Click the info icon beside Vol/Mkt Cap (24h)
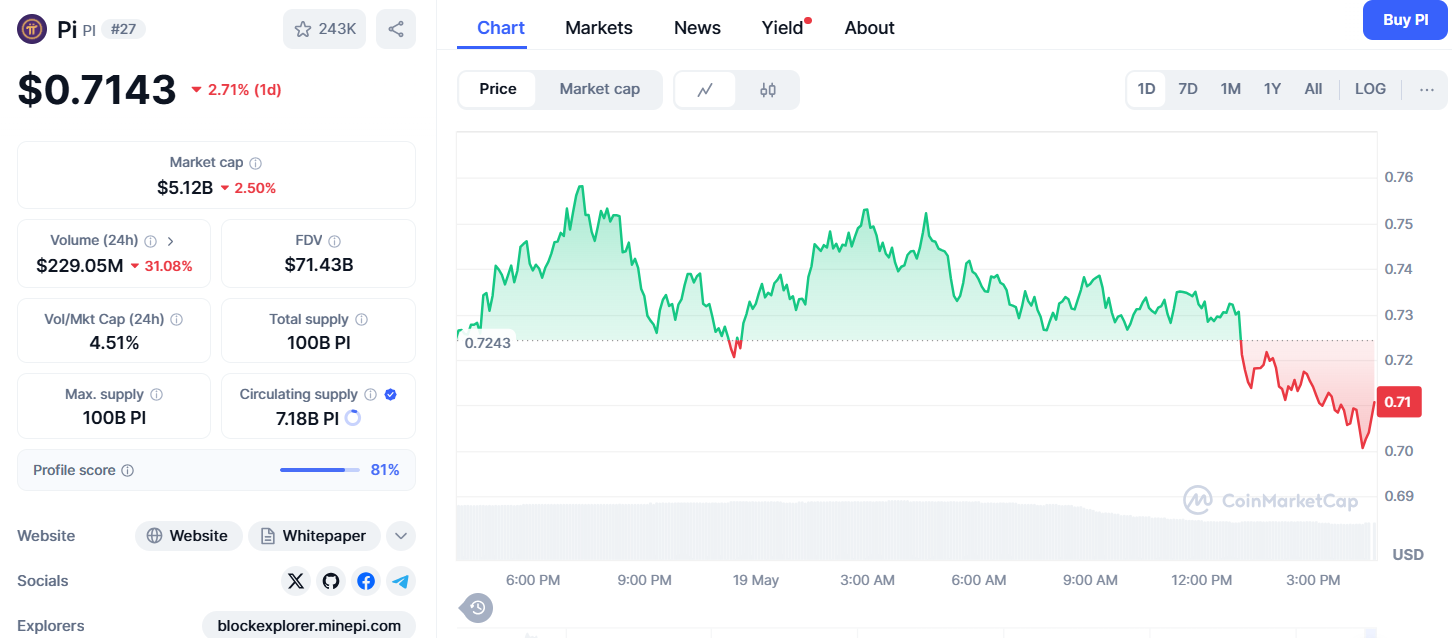 tap(177, 320)
